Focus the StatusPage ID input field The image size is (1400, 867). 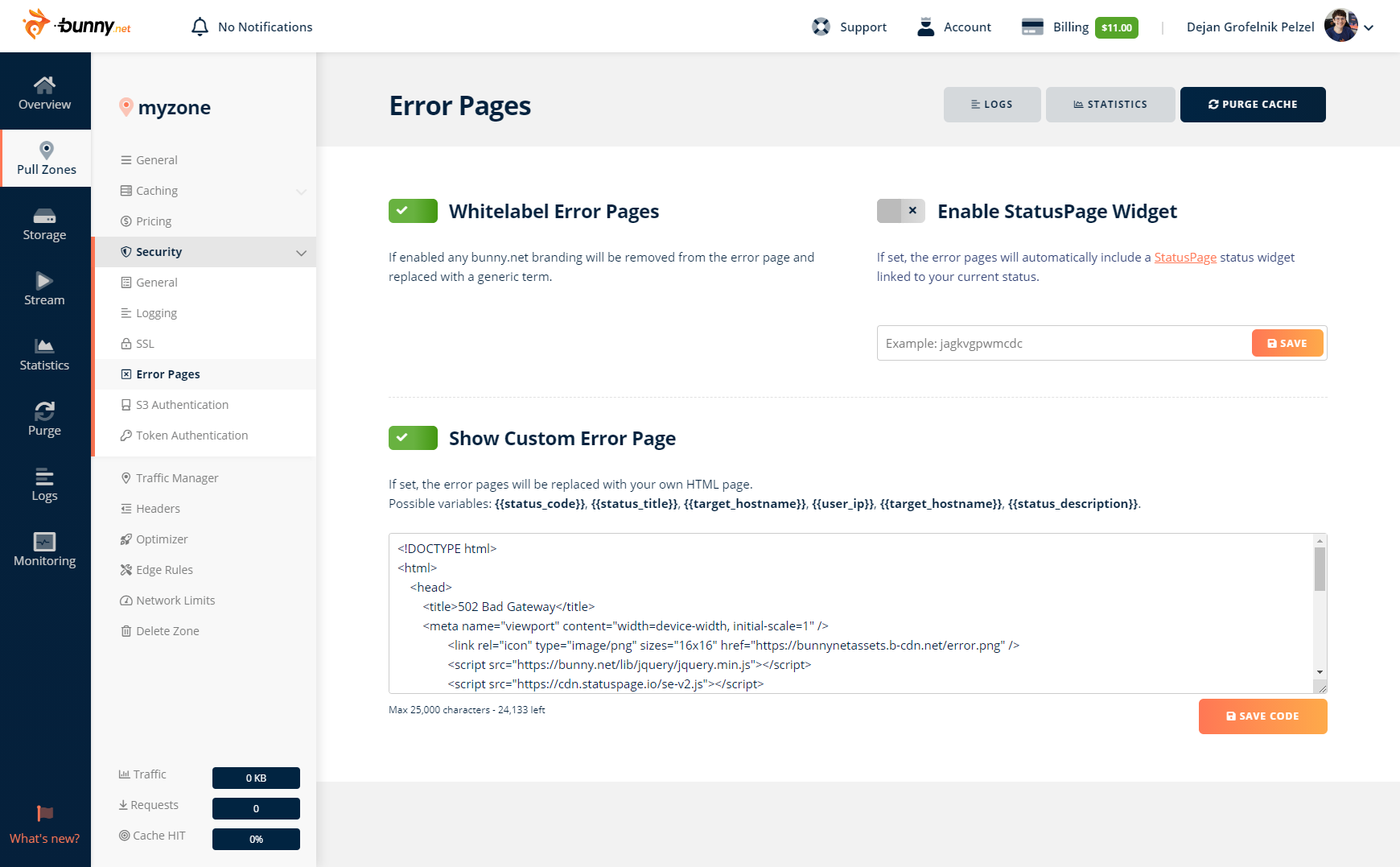(1064, 343)
